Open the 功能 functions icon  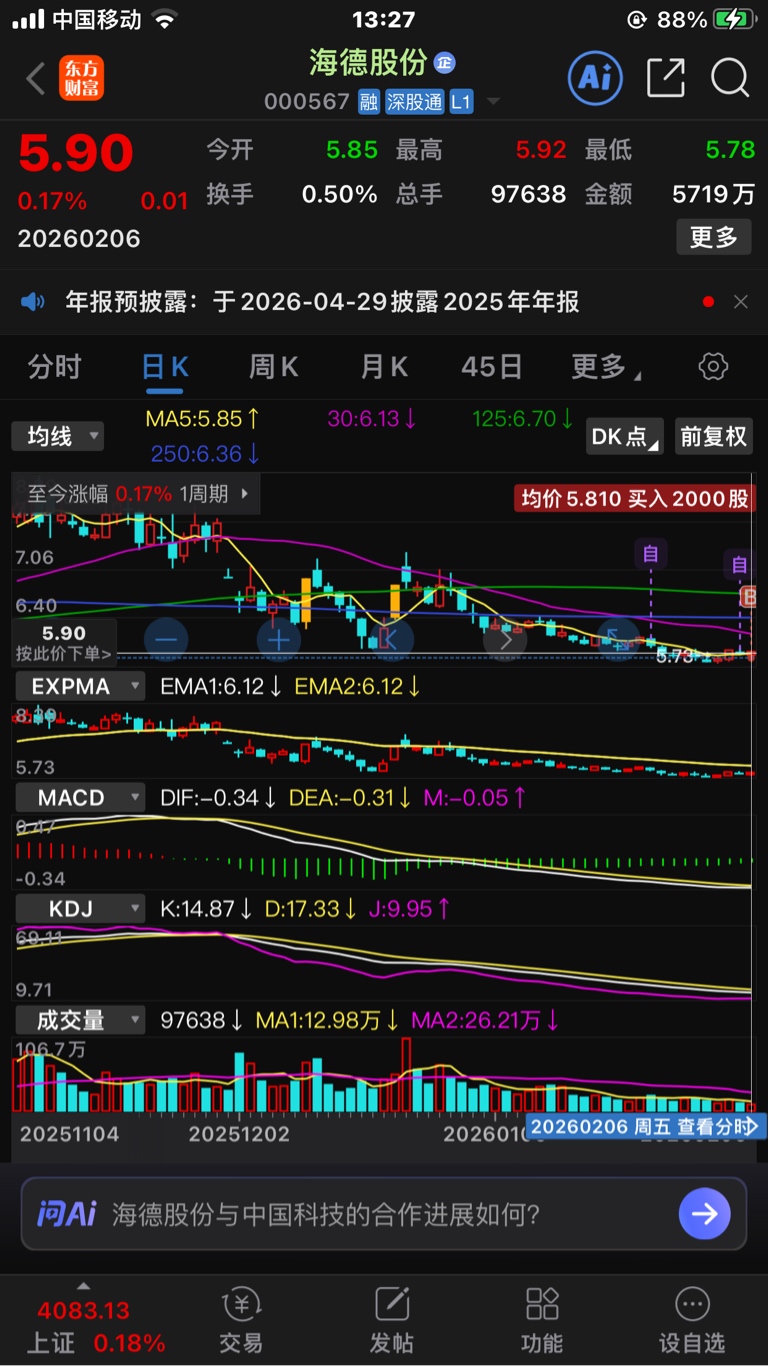coord(542,1320)
